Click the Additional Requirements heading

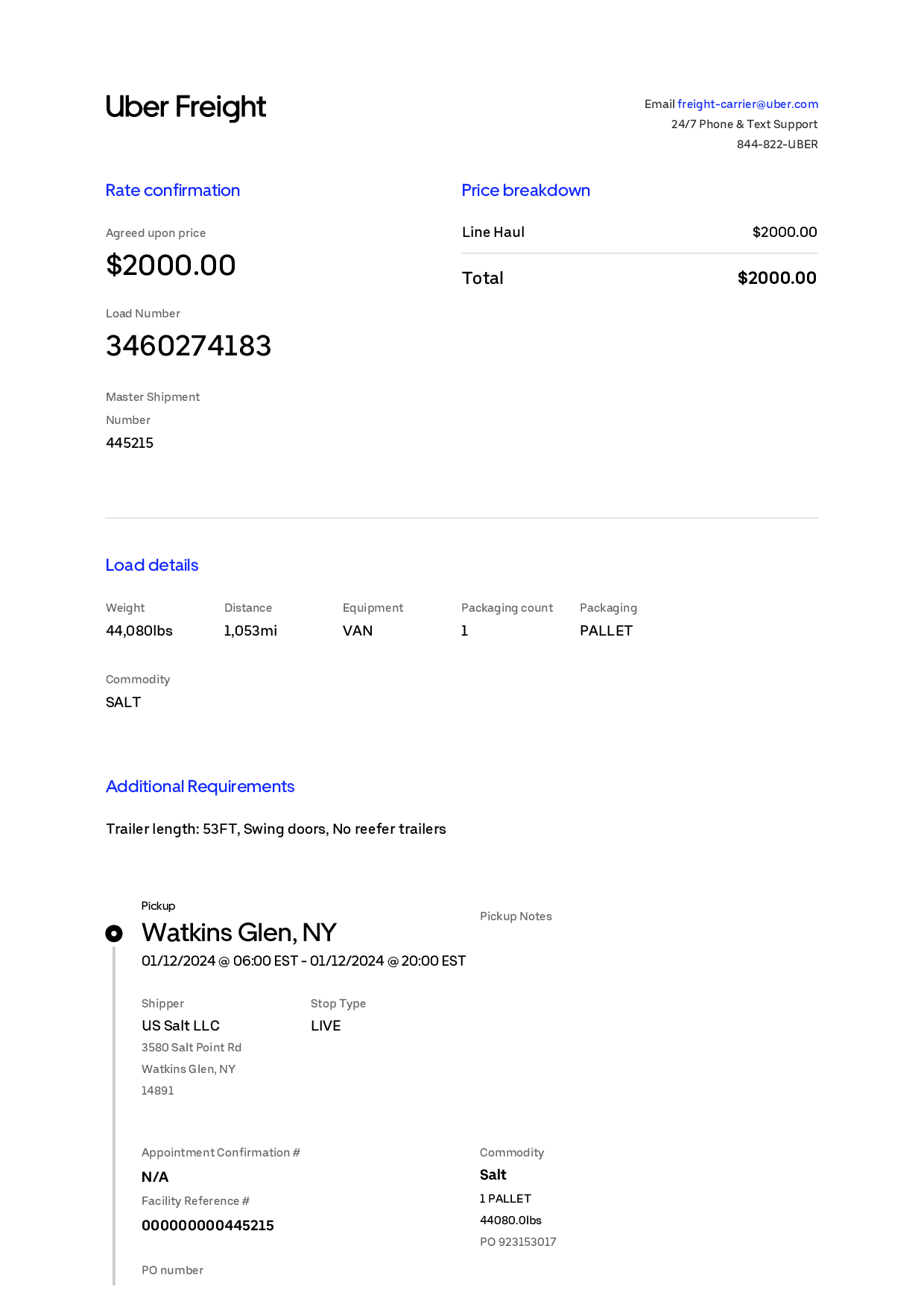click(x=200, y=786)
